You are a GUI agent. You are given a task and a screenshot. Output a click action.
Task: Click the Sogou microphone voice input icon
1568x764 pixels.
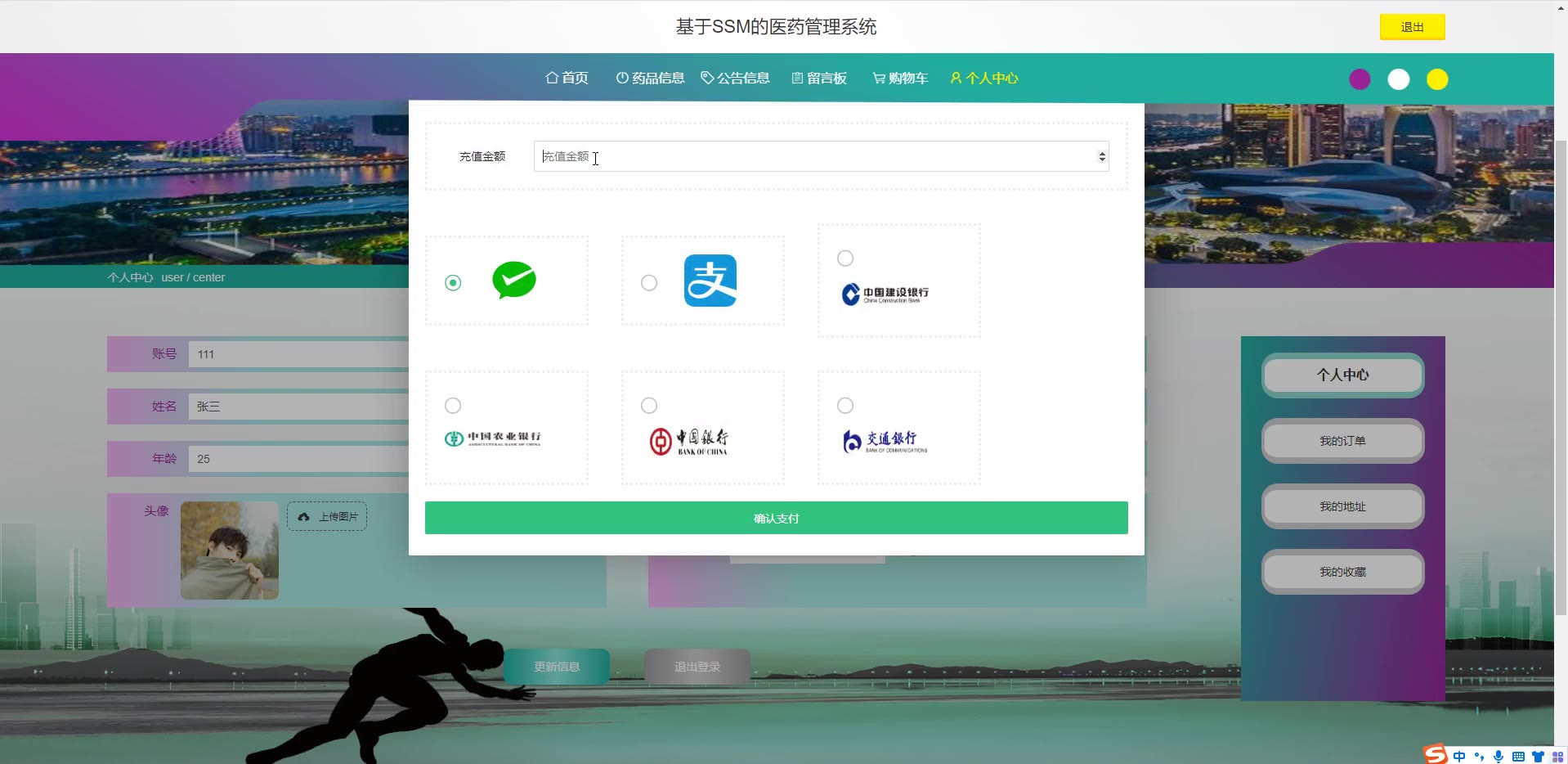[x=1499, y=757]
